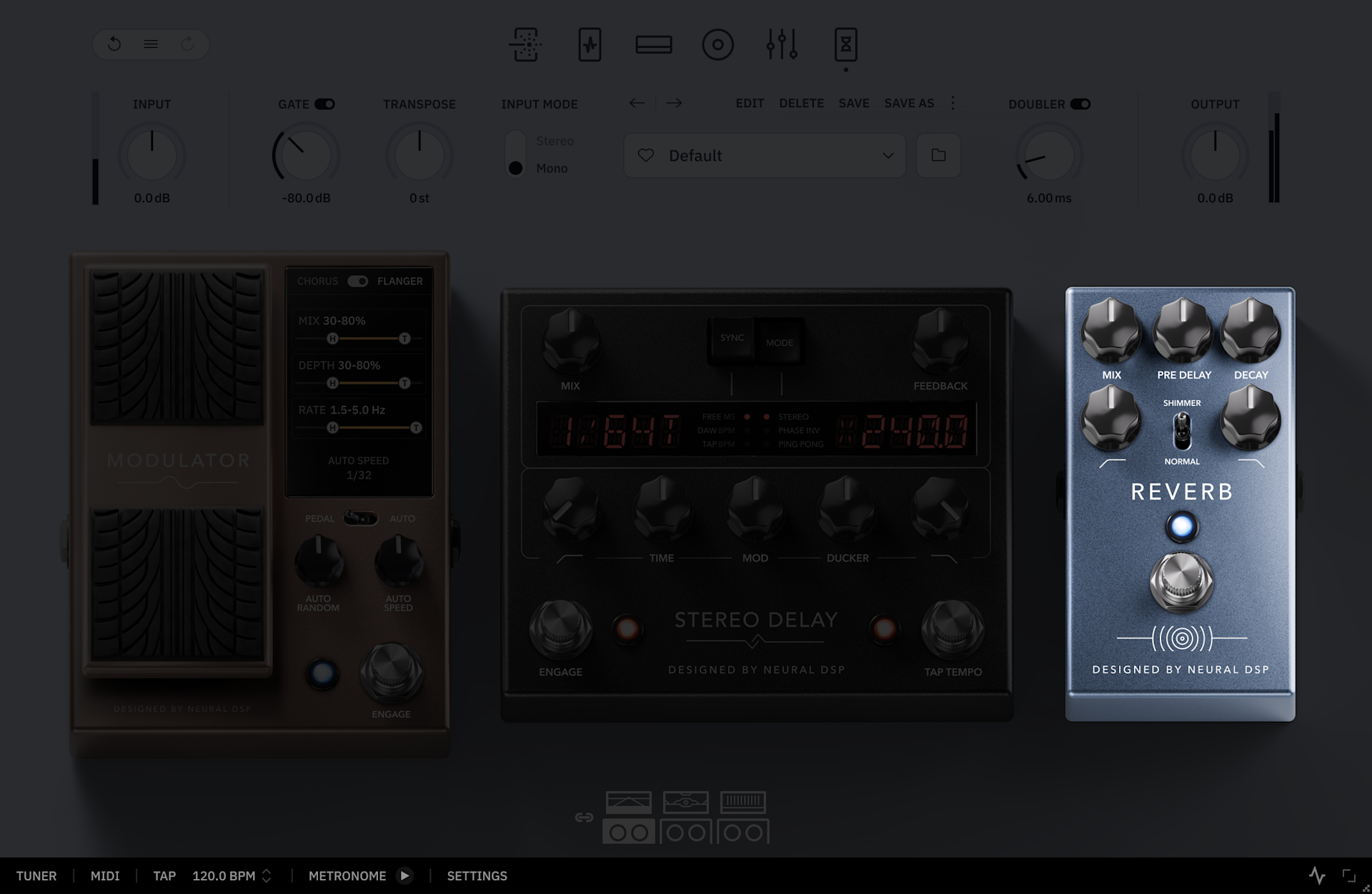Click the chain link icon beside the amp selectors
The image size is (1372, 894).
tap(584, 818)
